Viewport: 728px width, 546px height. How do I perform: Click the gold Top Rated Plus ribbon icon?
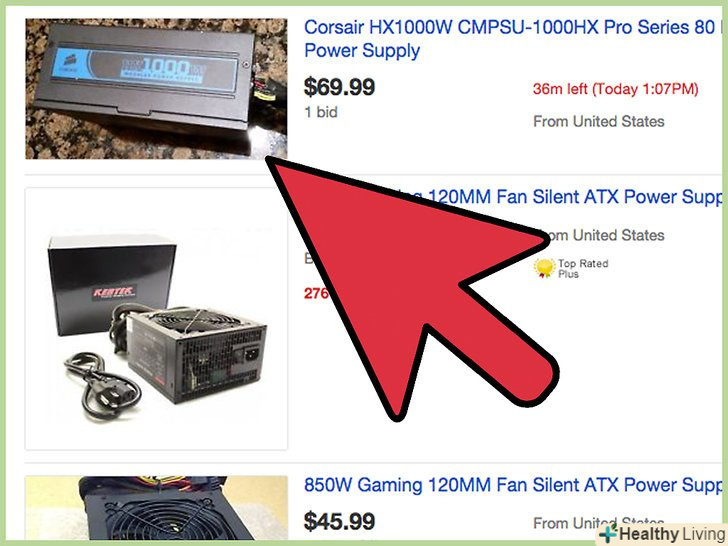click(544, 268)
